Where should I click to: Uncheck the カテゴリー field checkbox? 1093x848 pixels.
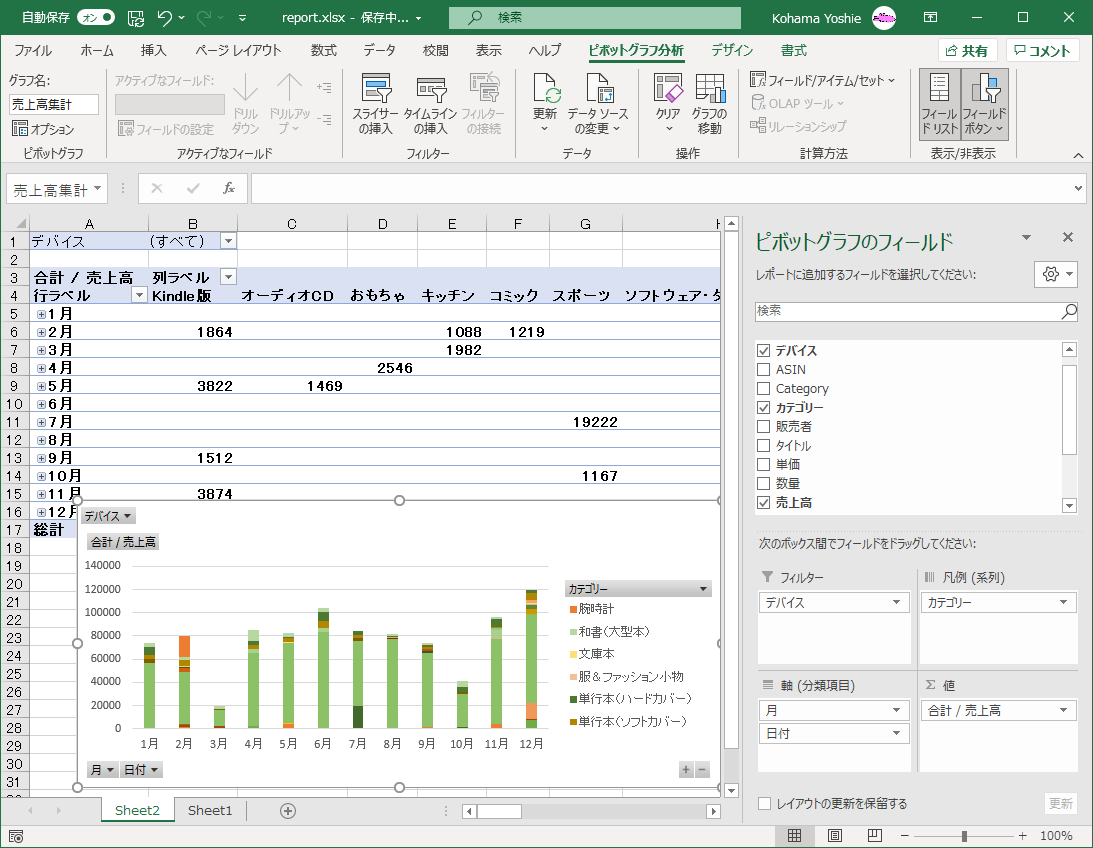[764, 408]
